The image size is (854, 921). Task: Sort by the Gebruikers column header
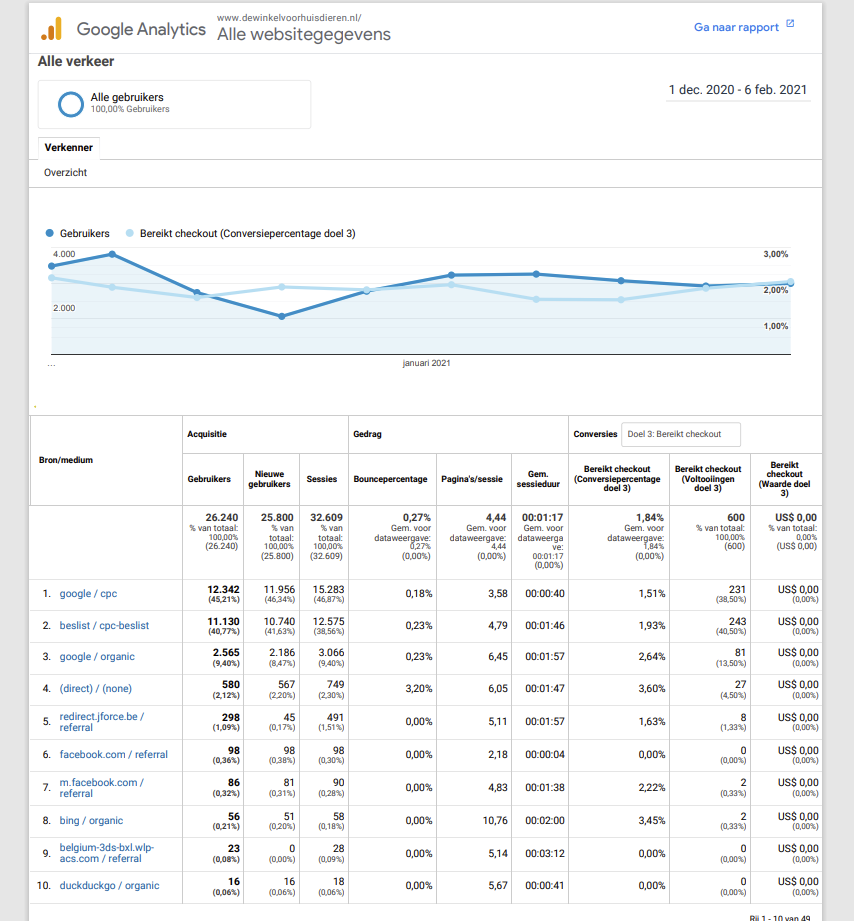click(209, 479)
